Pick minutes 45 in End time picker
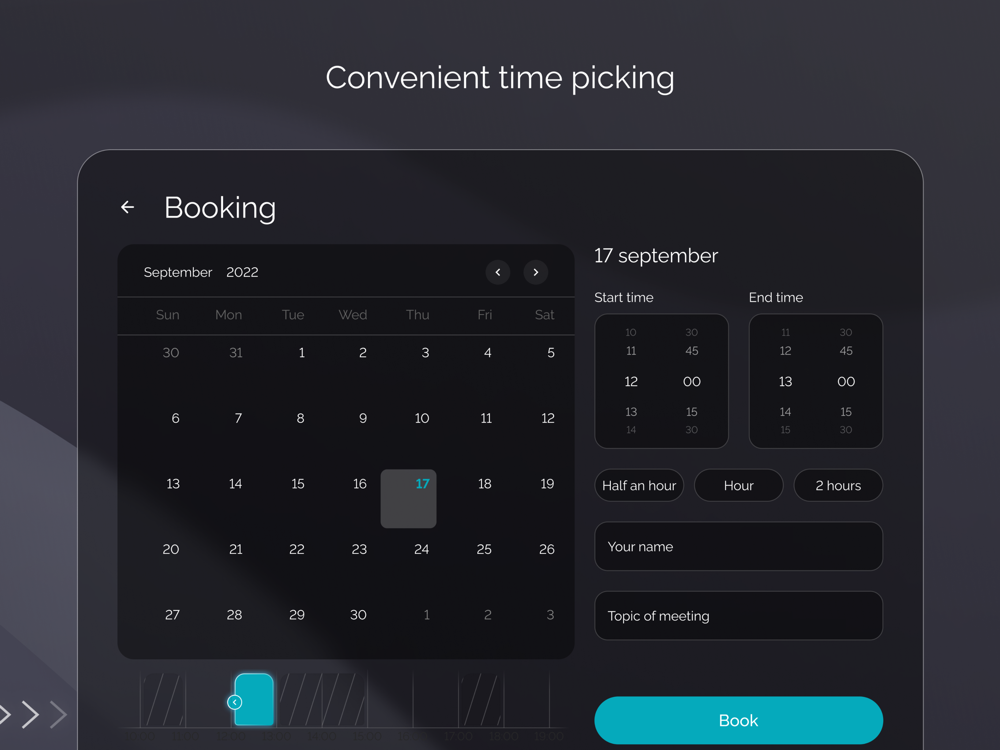Viewport: 1000px width, 750px height. pyautogui.click(x=846, y=351)
